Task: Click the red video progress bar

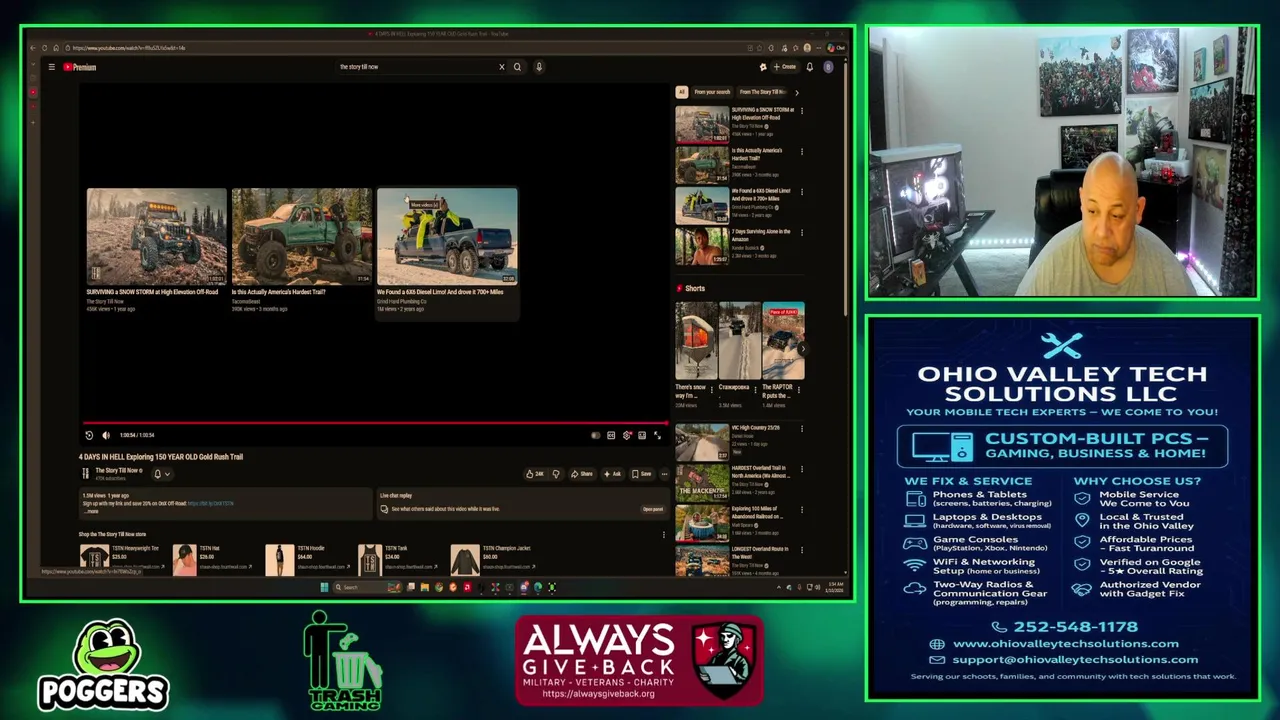Action: pyautogui.click(x=375, y=424)
